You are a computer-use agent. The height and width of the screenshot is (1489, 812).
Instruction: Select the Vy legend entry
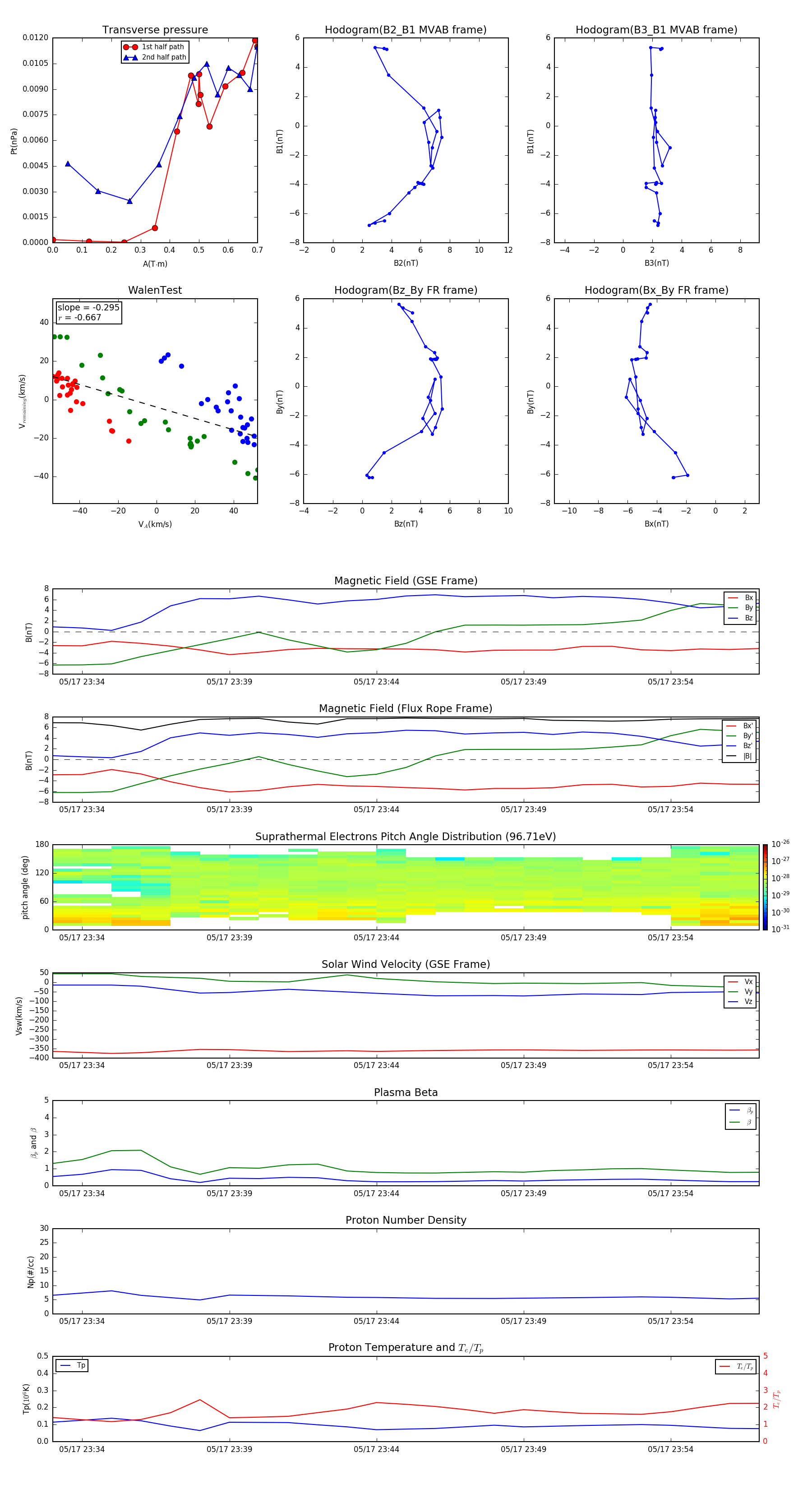click(740, 991)
